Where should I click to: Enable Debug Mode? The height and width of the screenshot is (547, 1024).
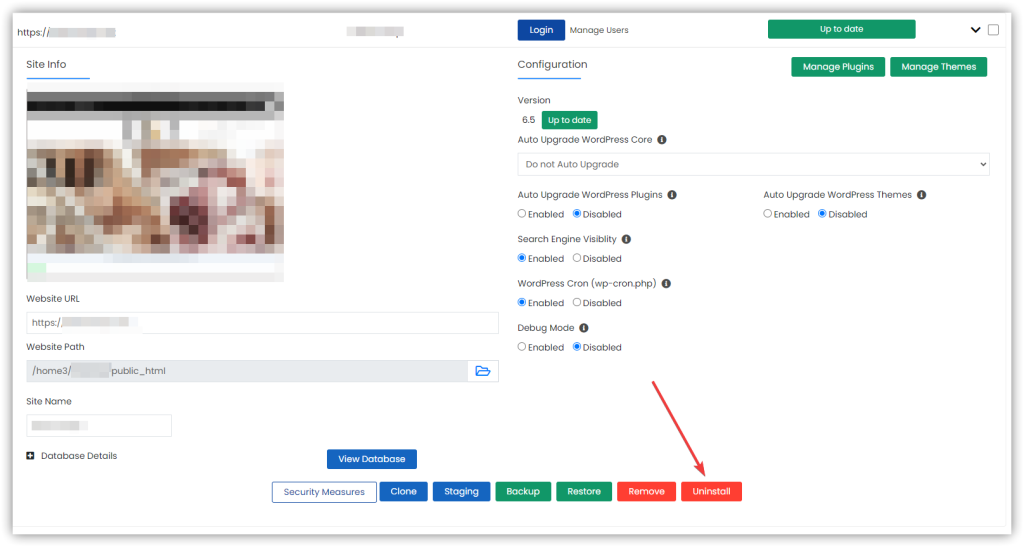[x=522, y=347]
